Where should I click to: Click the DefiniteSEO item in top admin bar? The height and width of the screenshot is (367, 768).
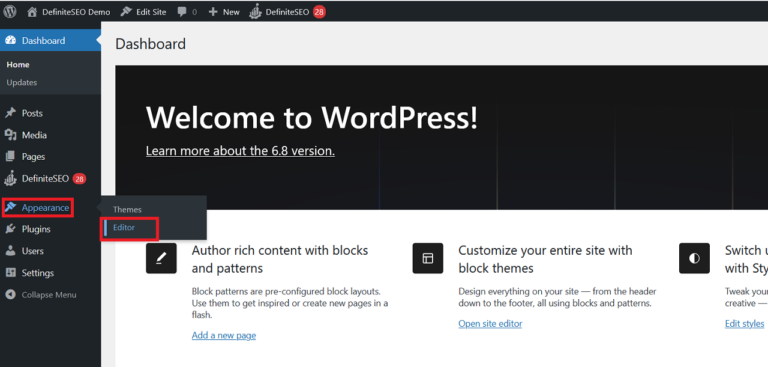[287, 12]
